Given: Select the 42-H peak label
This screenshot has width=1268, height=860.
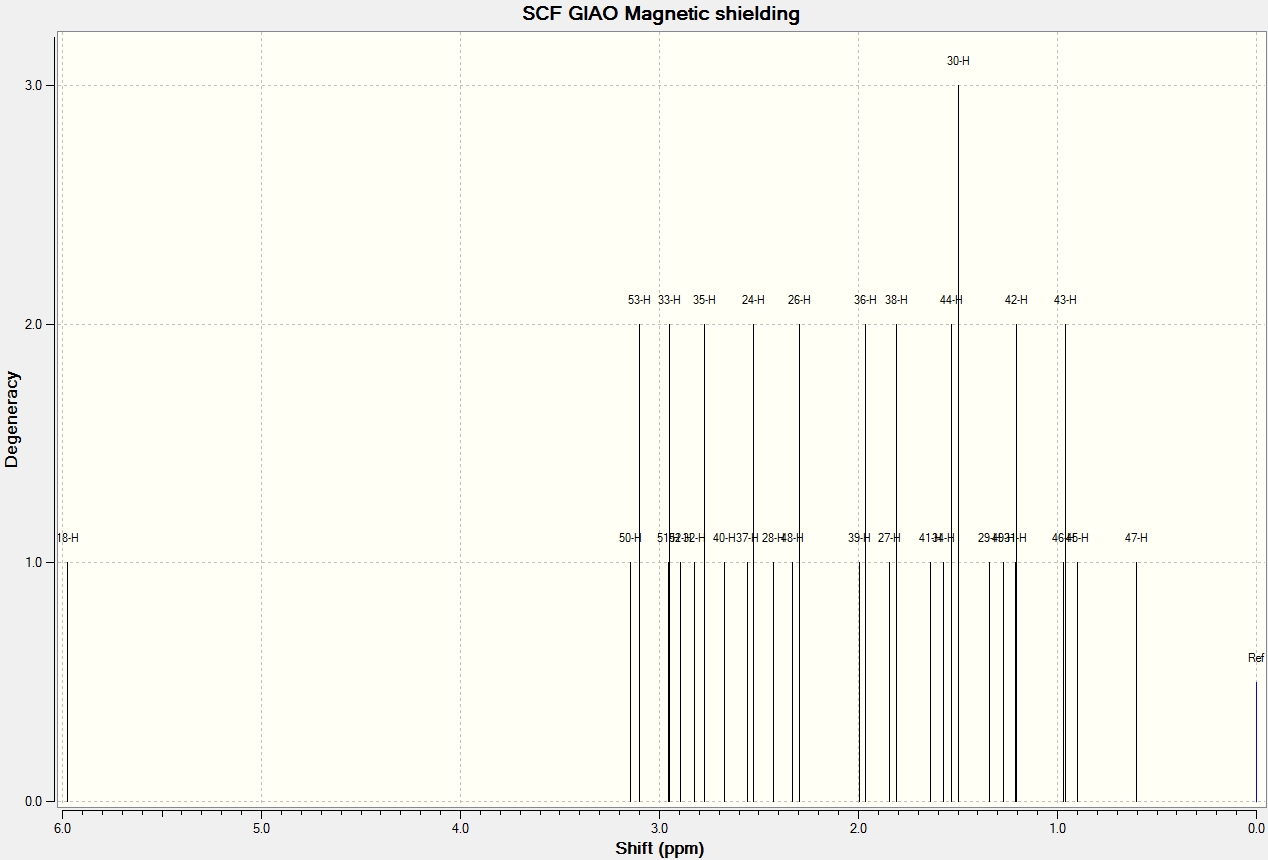Looking at the screenshot, I should coord(1016,300).
